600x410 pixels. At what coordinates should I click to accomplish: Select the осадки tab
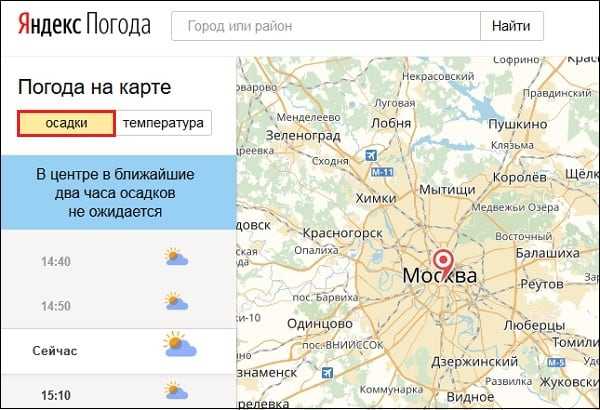[66, 123]
